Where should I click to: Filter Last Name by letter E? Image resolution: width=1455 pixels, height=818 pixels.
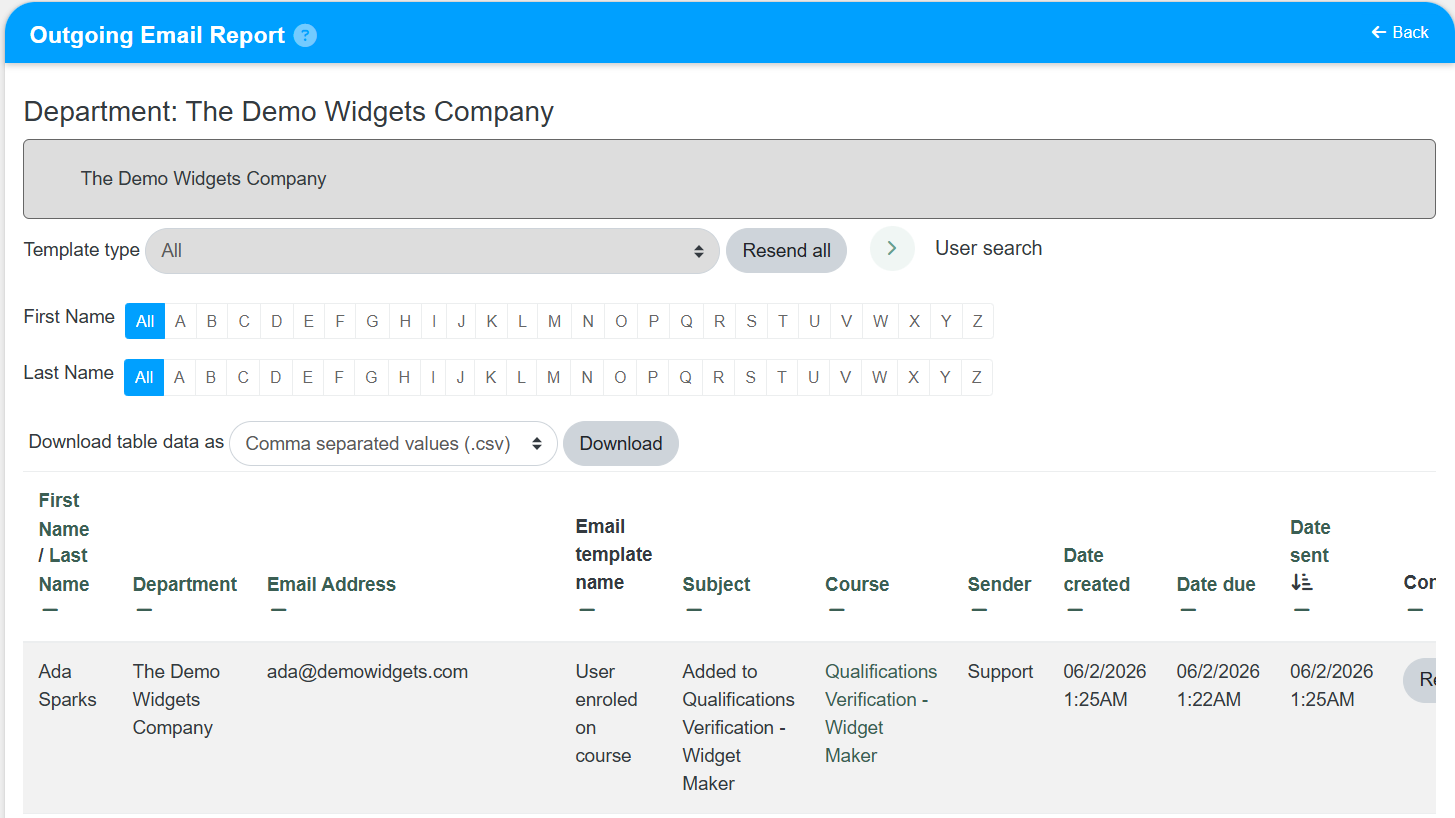(307, 377)
